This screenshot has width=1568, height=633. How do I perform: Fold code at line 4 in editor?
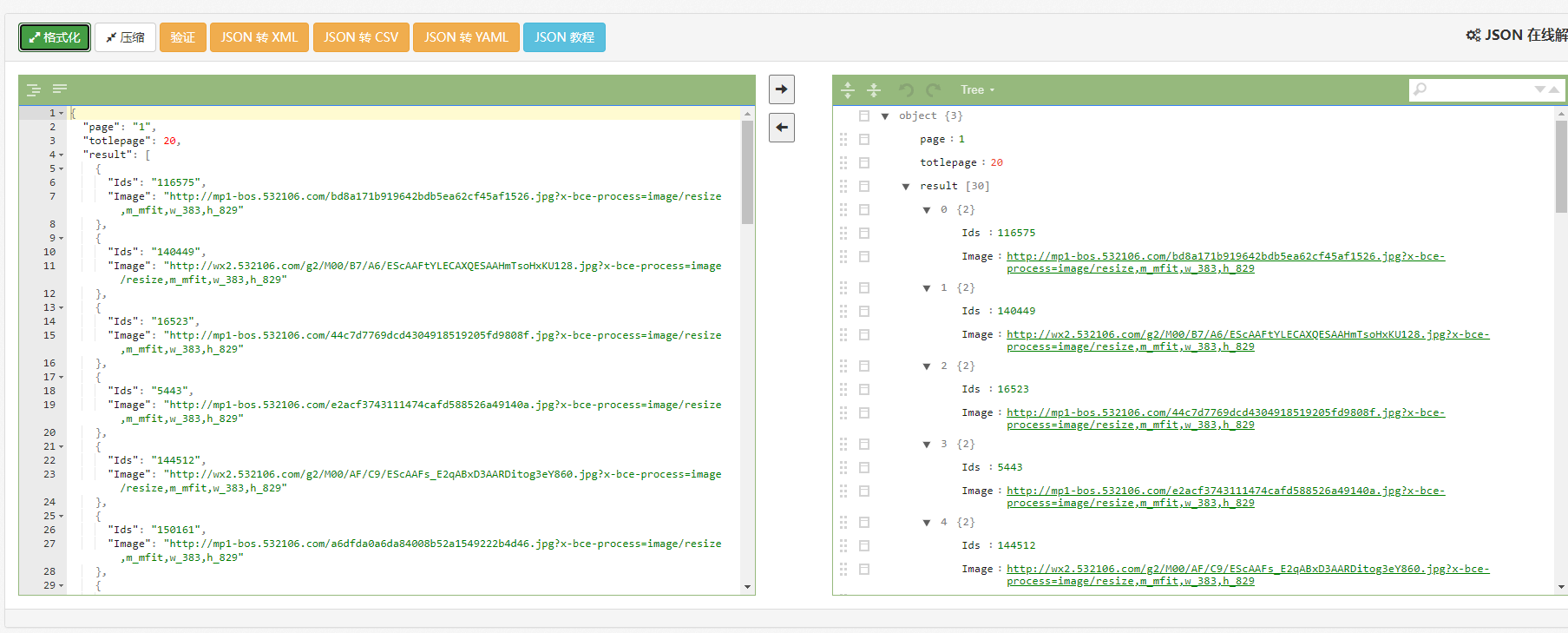(x=61, y=155)
